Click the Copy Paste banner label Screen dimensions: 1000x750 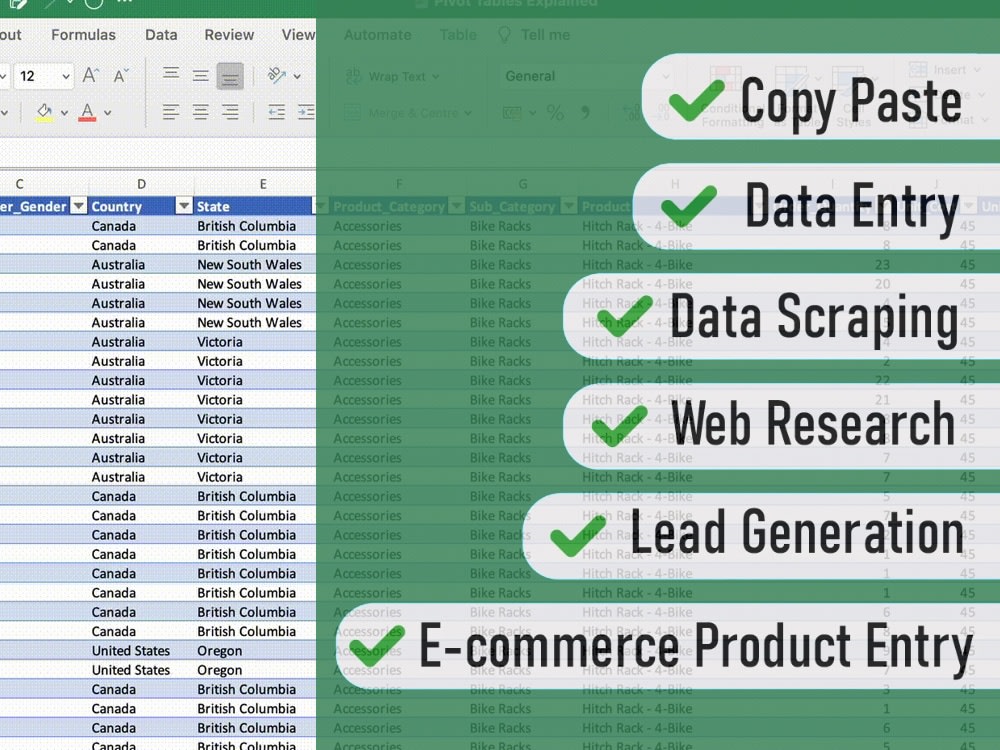[851, 101]
